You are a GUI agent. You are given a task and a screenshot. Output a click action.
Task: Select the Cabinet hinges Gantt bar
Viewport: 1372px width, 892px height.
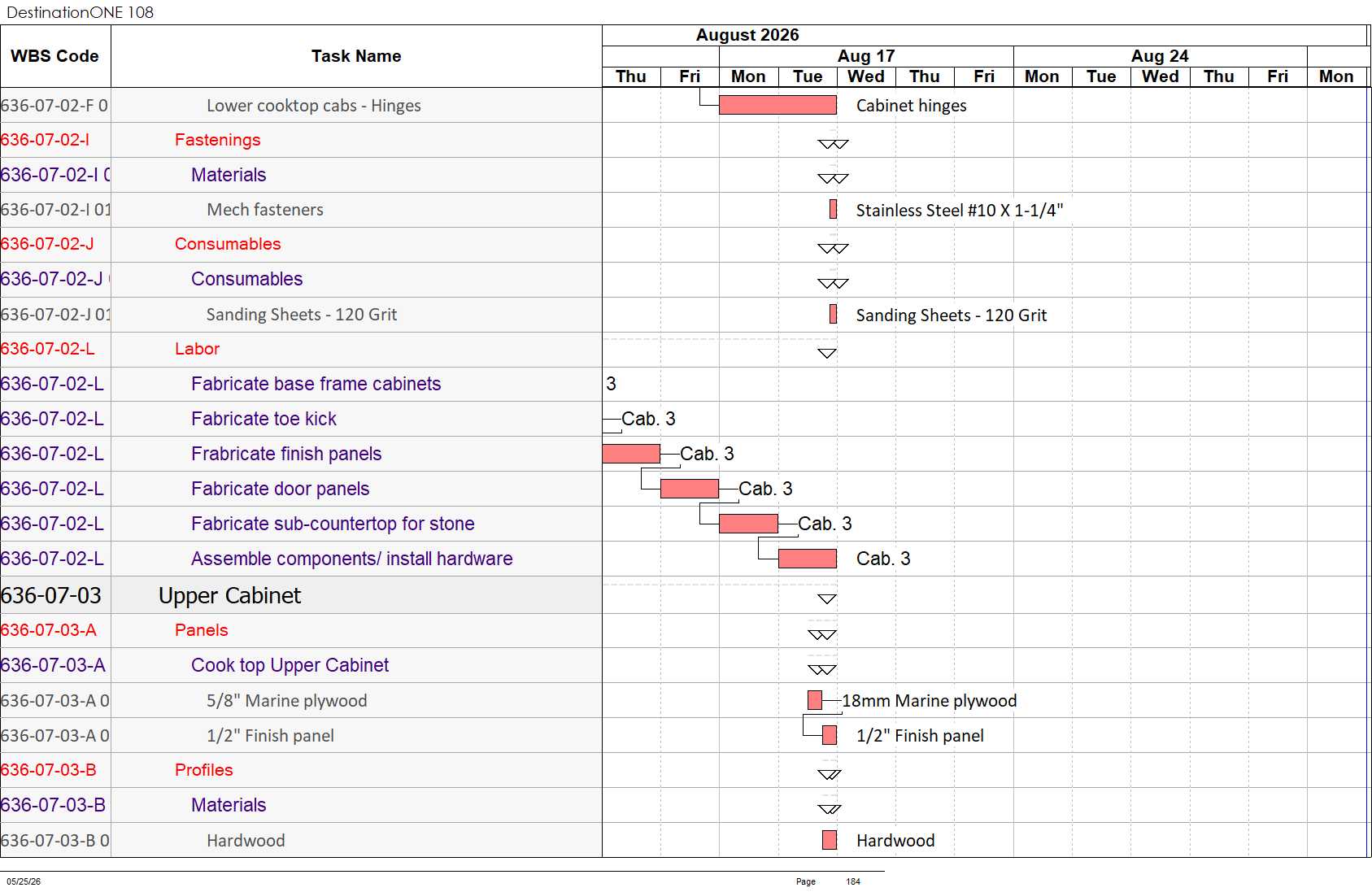(777, 105)
